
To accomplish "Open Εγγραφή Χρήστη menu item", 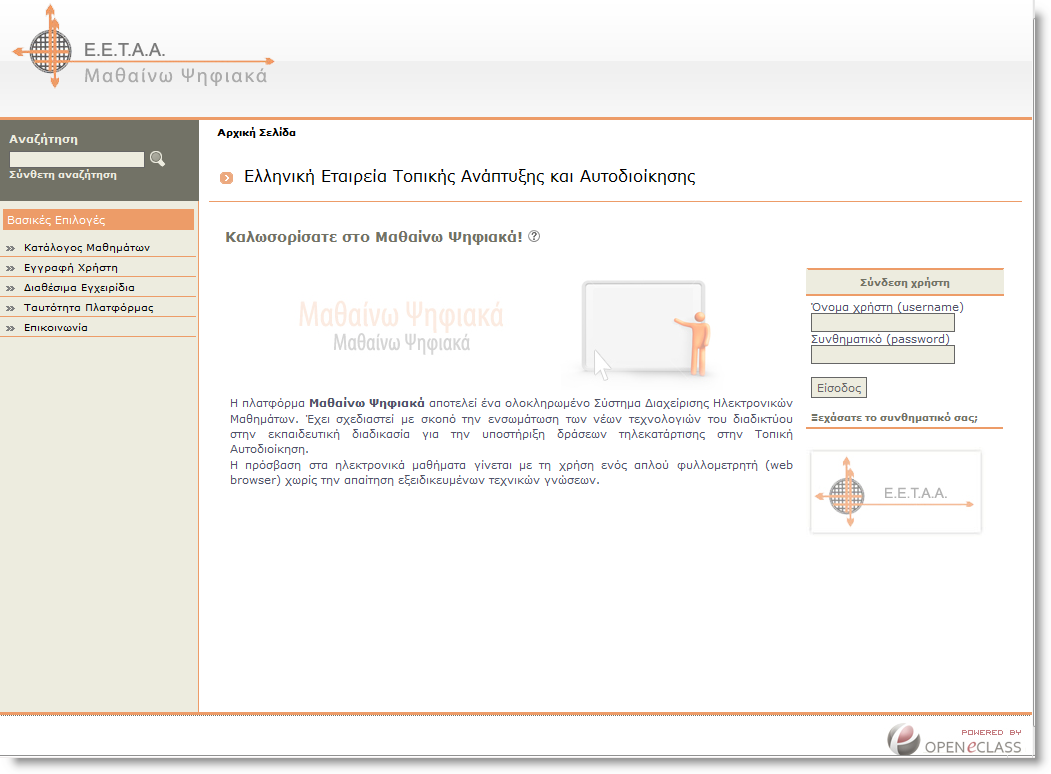I will click(70, 267).
